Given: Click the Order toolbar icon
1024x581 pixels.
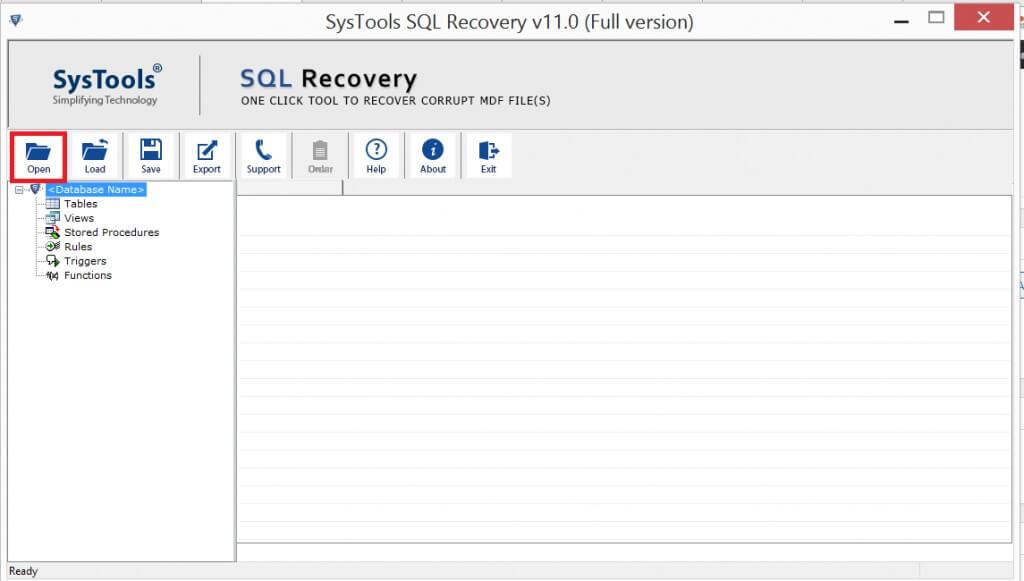Looking at the screenshot, I should [x=320, y=153].
